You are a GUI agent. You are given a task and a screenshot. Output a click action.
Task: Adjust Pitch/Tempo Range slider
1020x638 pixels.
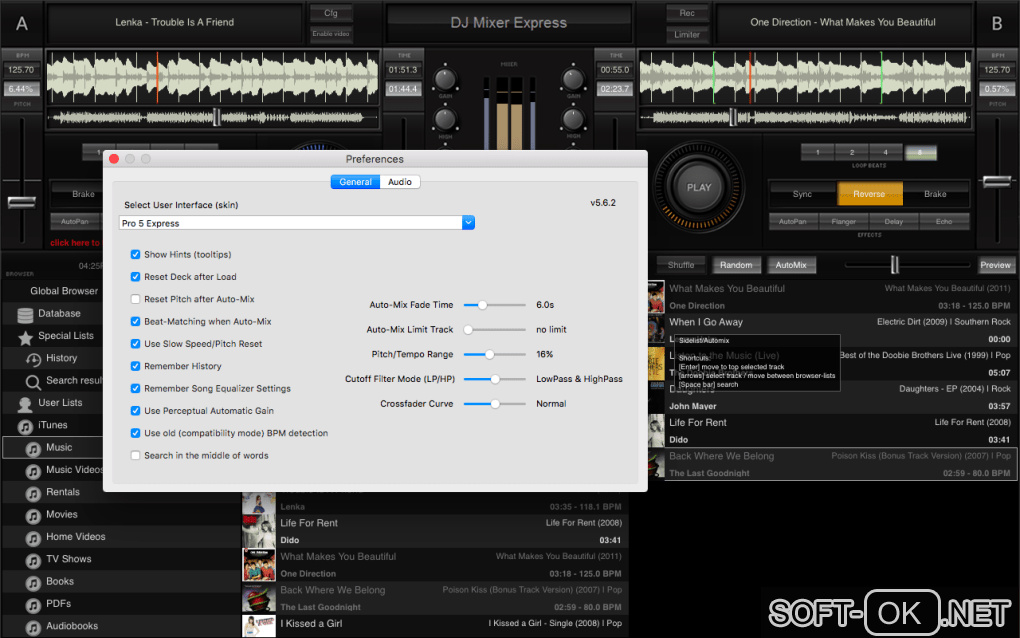tap(494, 354)
